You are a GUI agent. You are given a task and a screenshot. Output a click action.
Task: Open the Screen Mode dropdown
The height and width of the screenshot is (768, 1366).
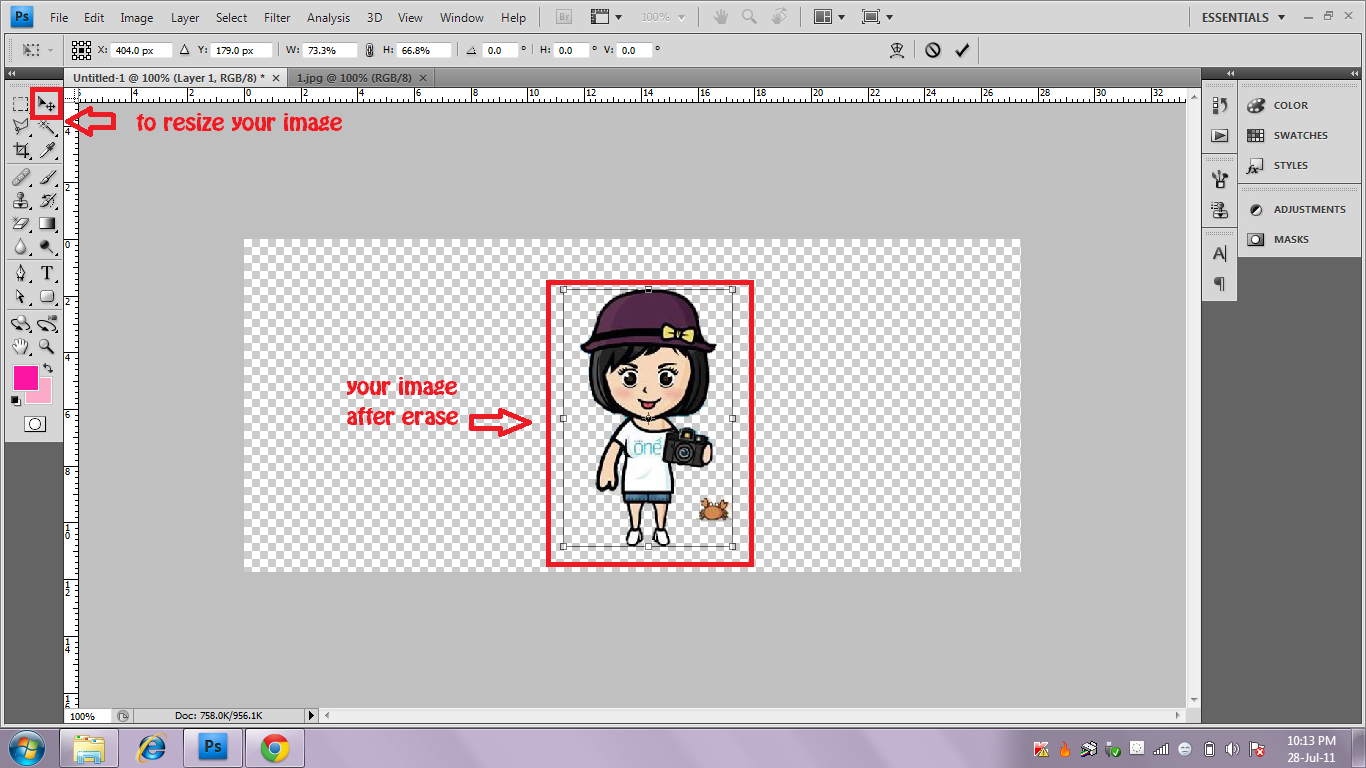[x=877, y=17]
